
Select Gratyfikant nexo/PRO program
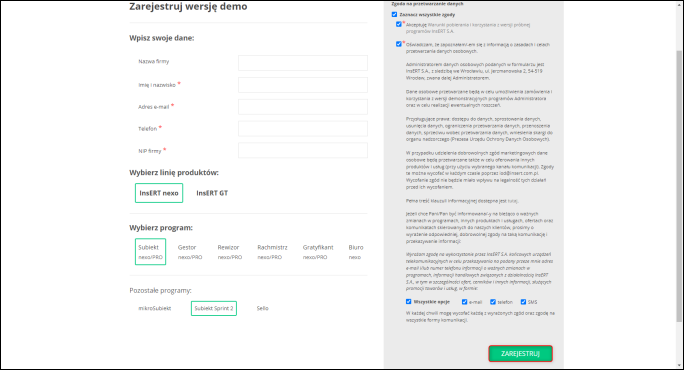[x=318, y=252]
